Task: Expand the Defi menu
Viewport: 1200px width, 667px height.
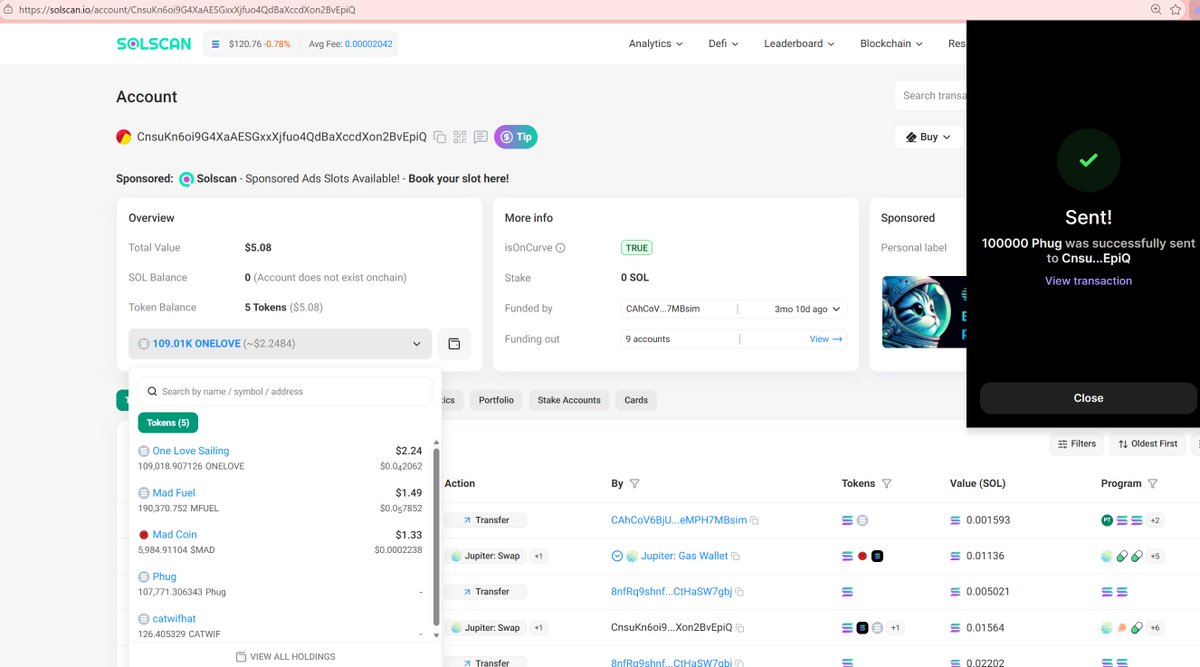Action: click(723, 44)
